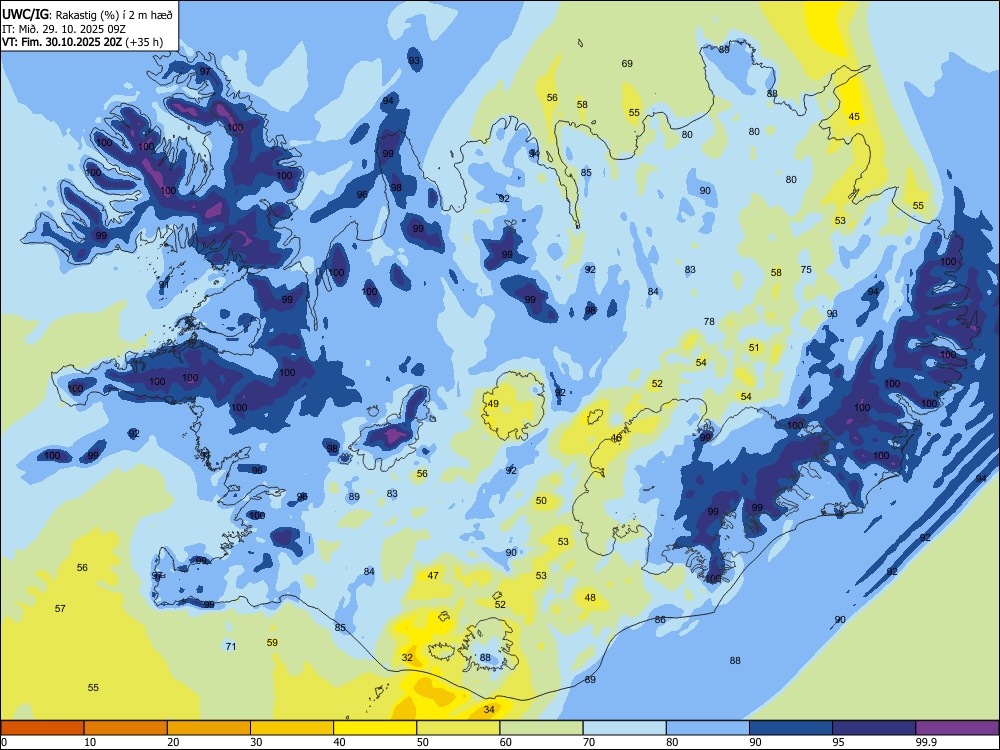This screenshot has width=1000, height=750.
Task: Choose the medium blue 80–90 legend swatch
Action: click(708, 728)
